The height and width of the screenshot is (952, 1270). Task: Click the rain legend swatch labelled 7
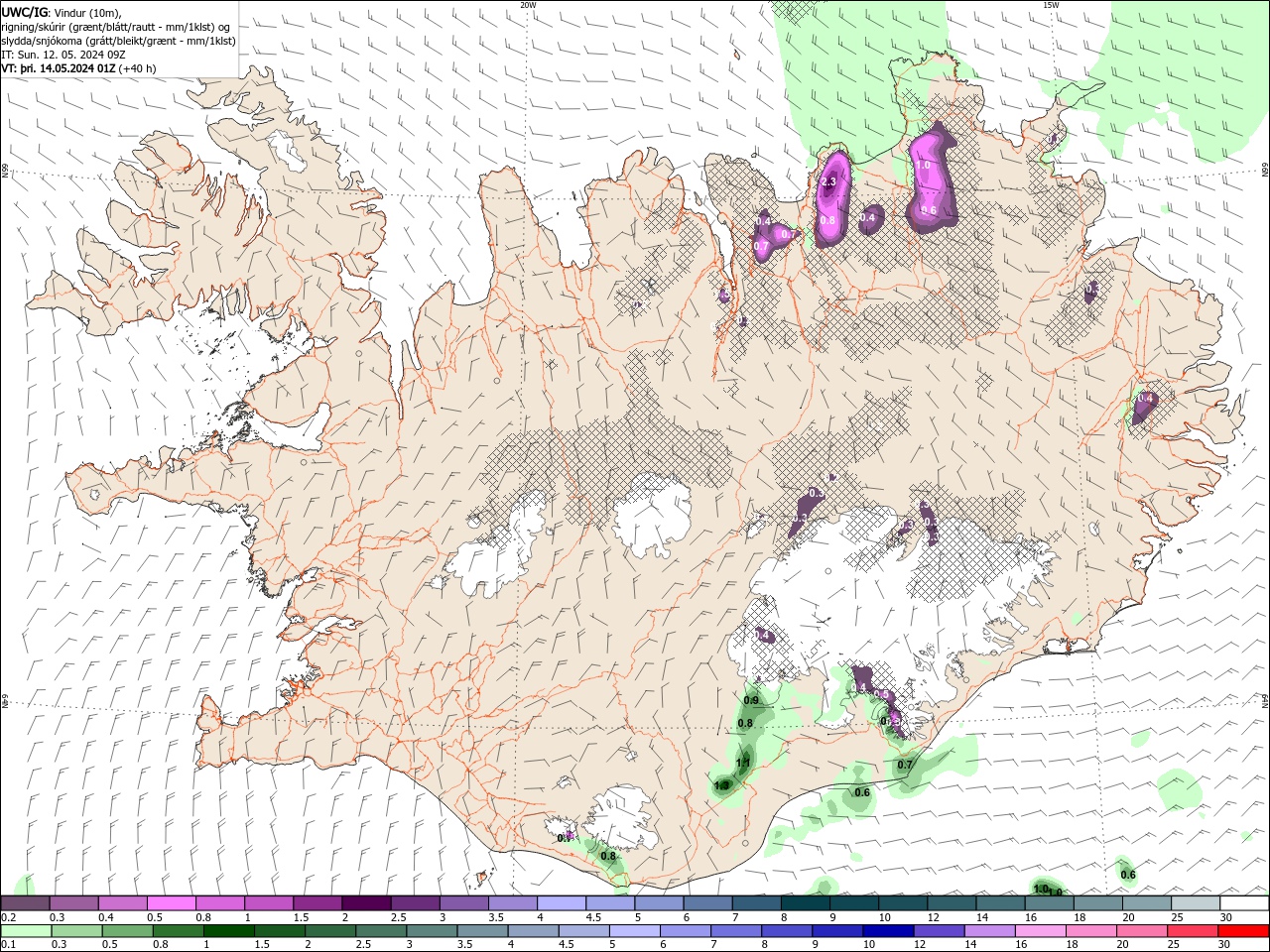coord(735,931)
